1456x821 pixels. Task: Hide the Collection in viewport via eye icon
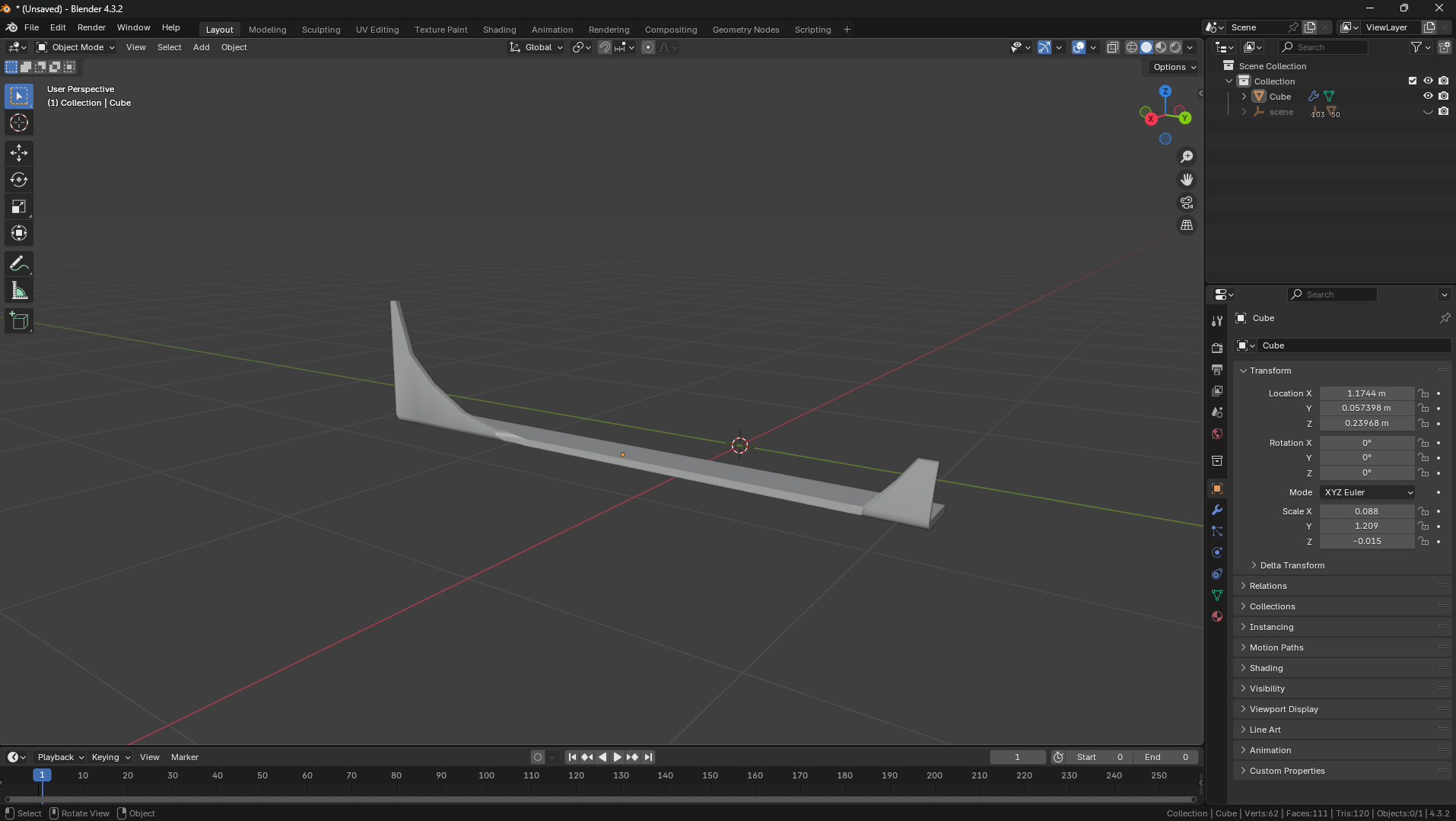[1428, 81]
